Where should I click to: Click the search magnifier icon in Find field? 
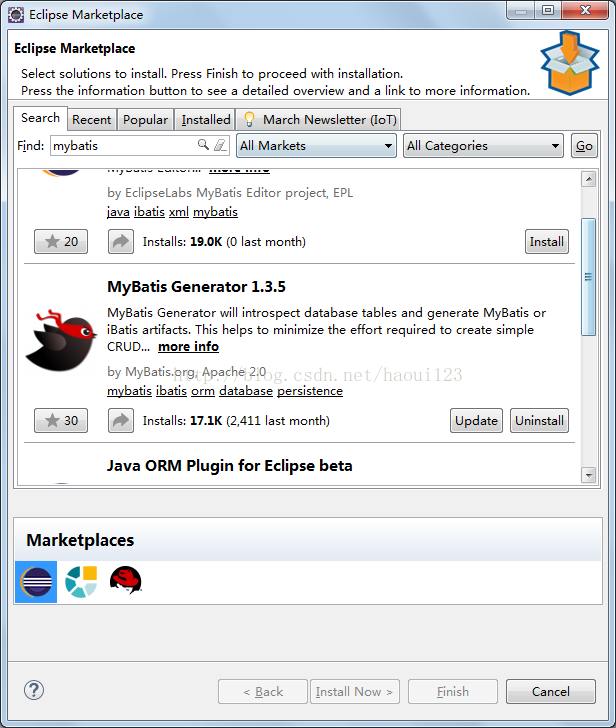(x=203, y=145)
